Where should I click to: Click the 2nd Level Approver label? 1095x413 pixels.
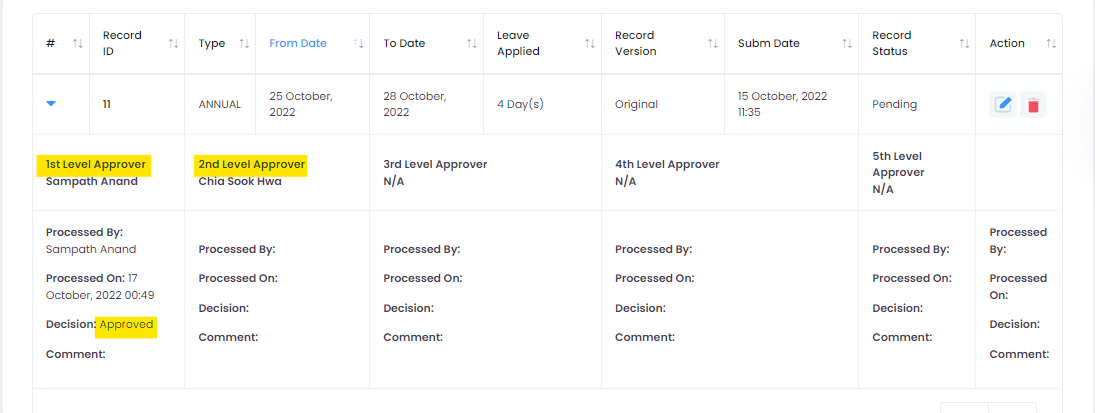(x=251, y=164)
